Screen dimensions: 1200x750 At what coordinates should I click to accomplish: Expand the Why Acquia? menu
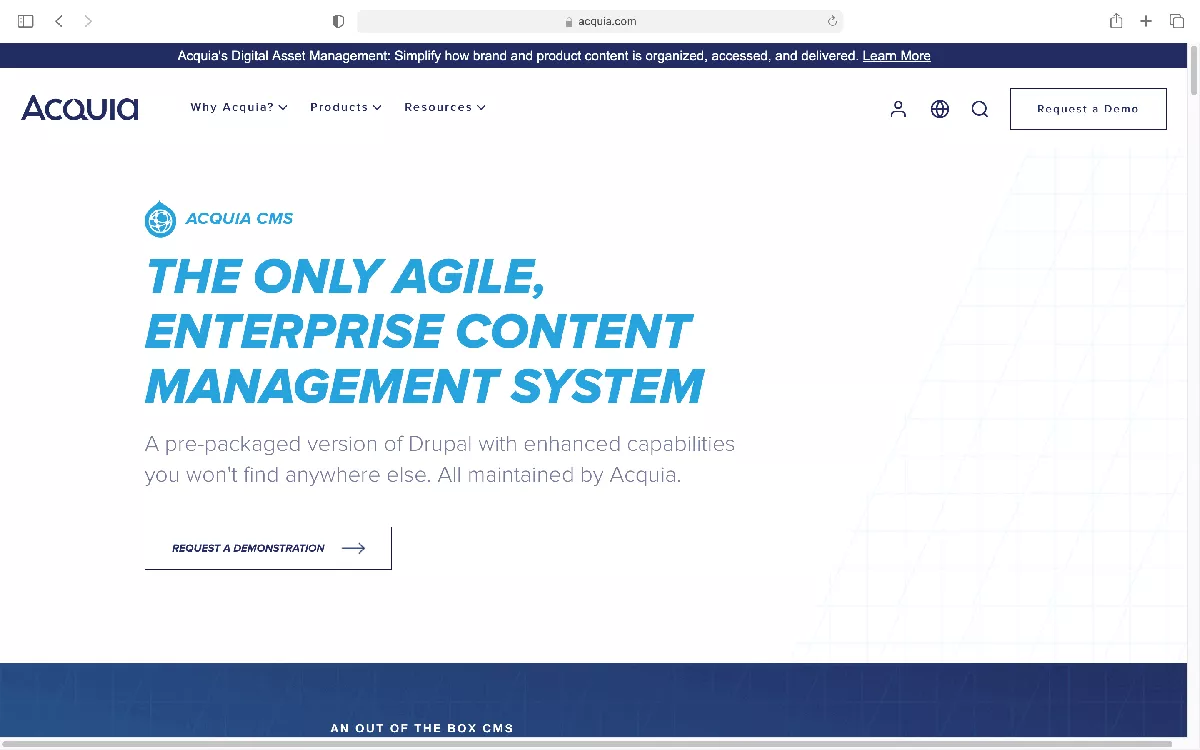(238, 107)
